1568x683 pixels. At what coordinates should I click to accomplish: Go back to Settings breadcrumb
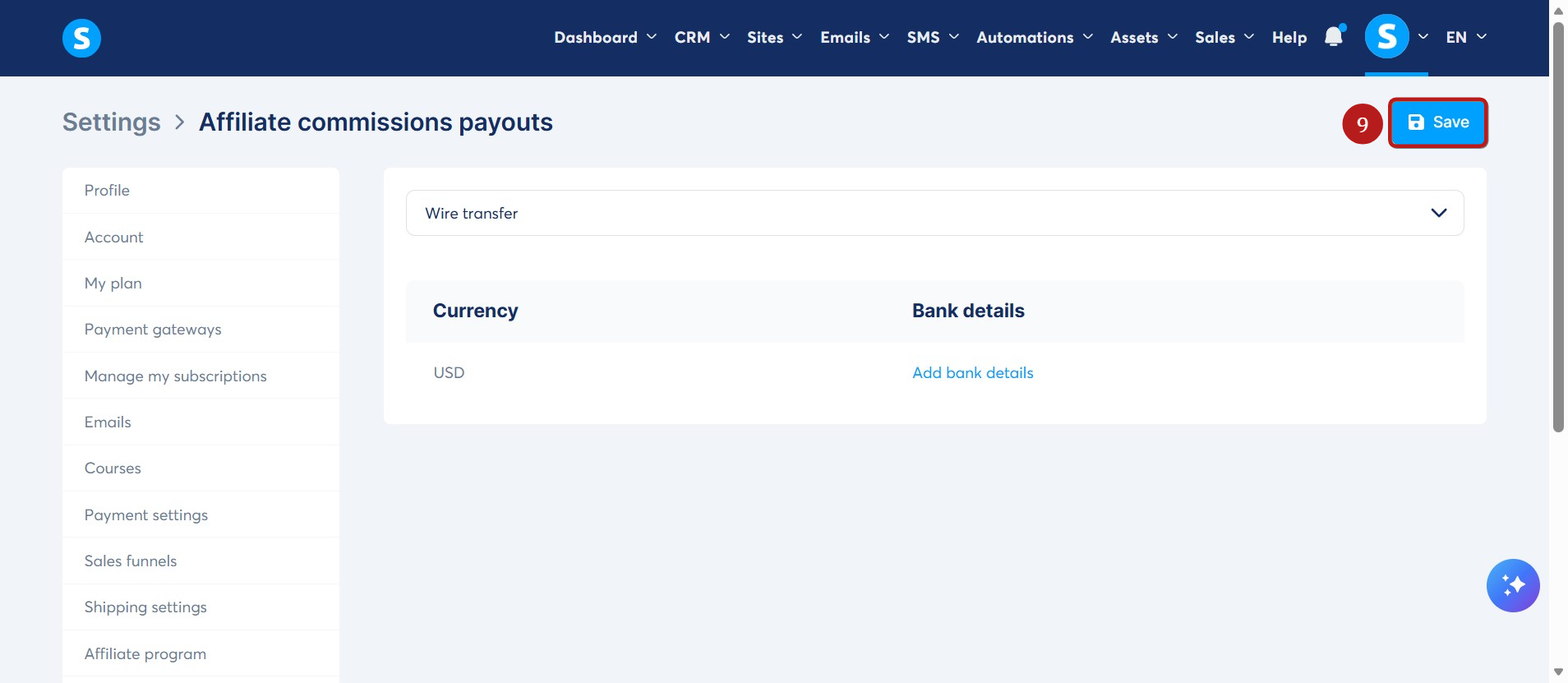click(112, 122)
